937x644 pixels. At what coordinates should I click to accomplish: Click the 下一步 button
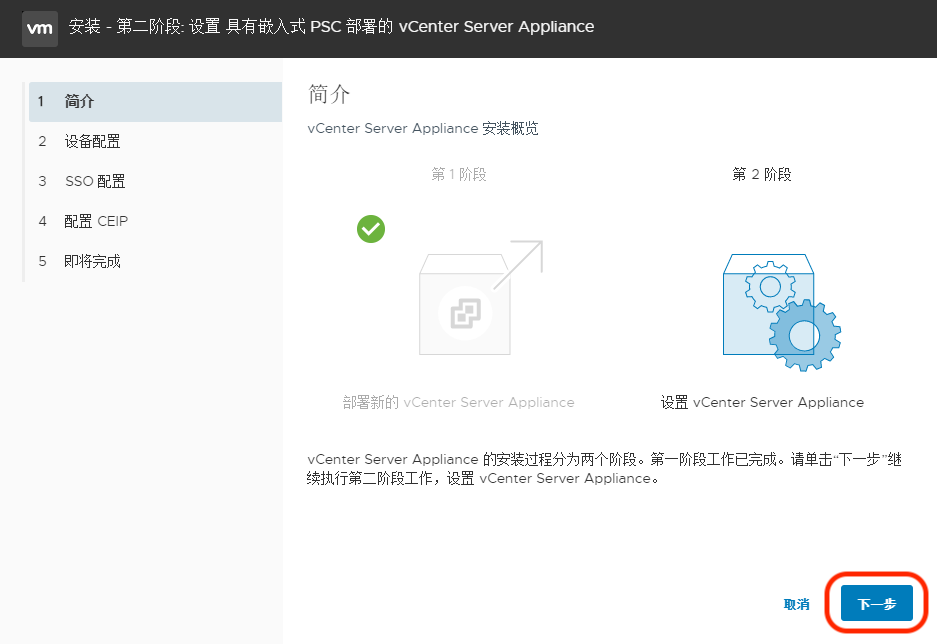[x=875, y=603]
